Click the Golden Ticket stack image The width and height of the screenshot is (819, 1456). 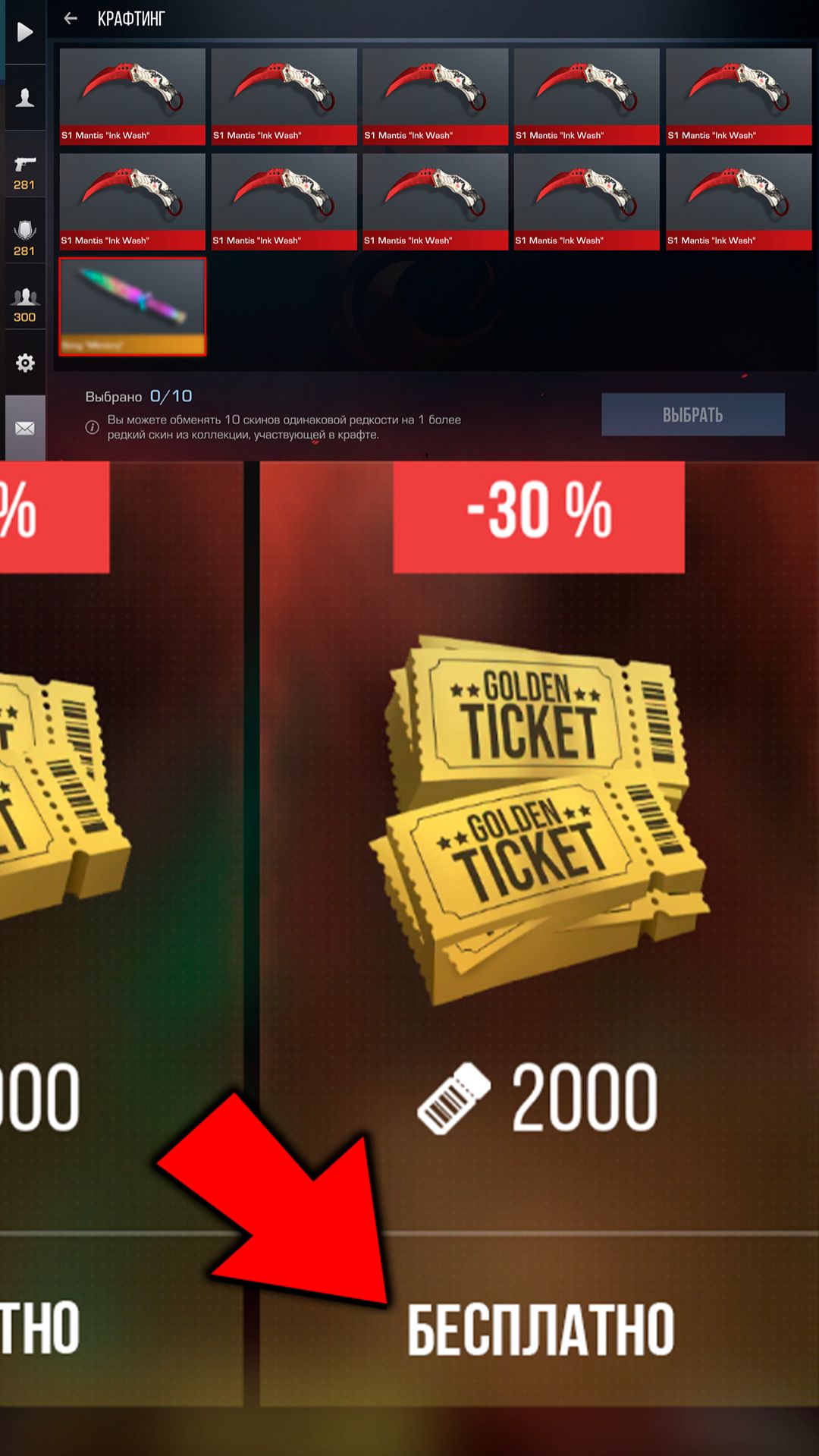[x=540, y=819]
